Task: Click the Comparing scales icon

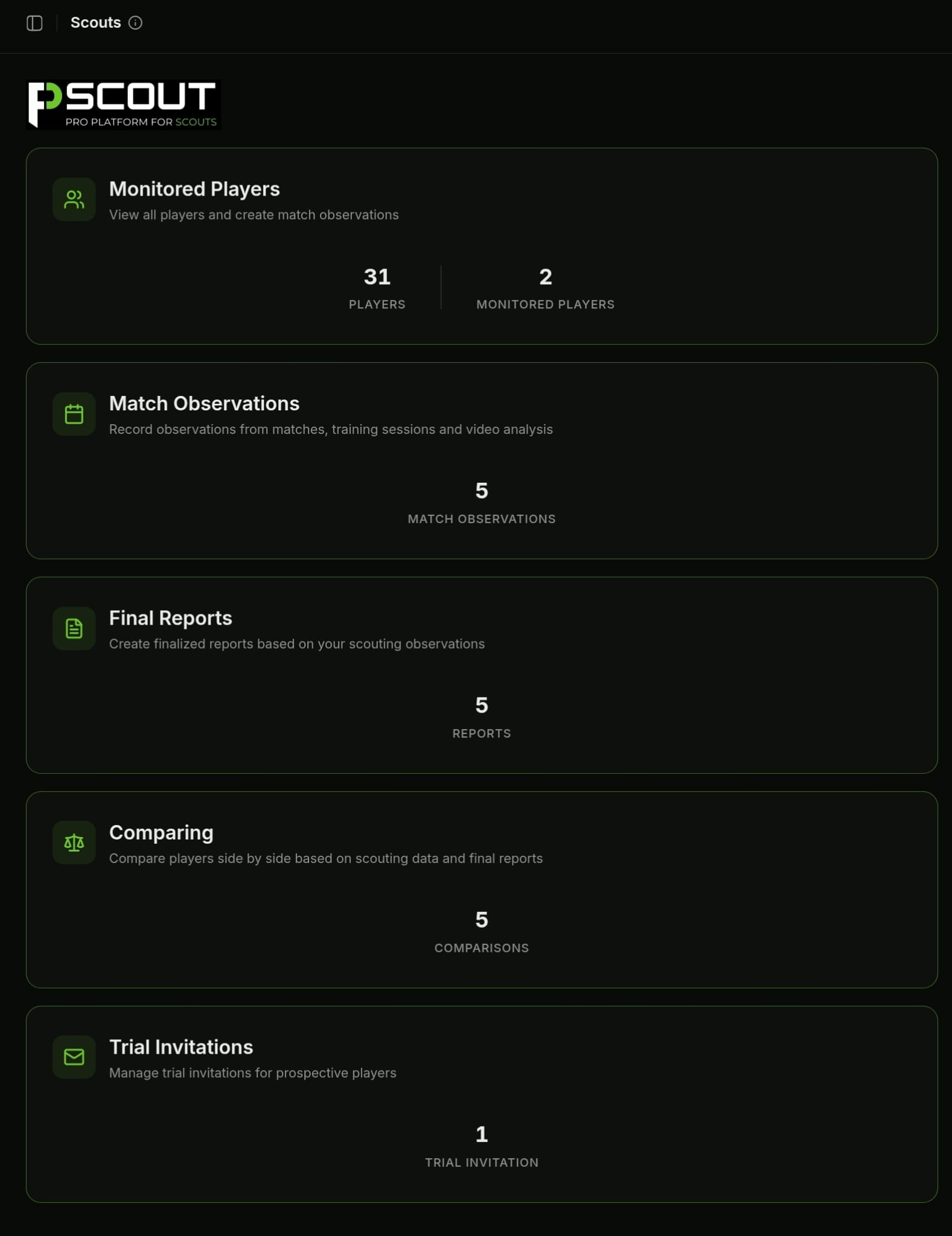Action: pyautogui.click(x=74, y=843)
